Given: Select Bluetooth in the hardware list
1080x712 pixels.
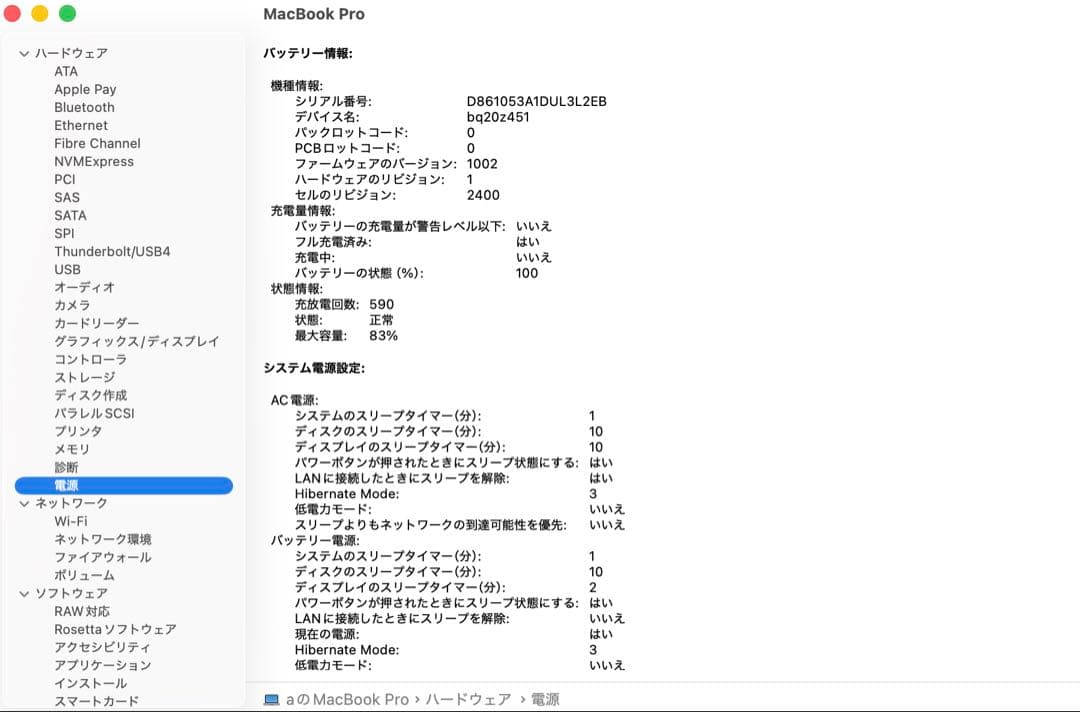Looking at the screenshot, I should [x=83, y=107].
